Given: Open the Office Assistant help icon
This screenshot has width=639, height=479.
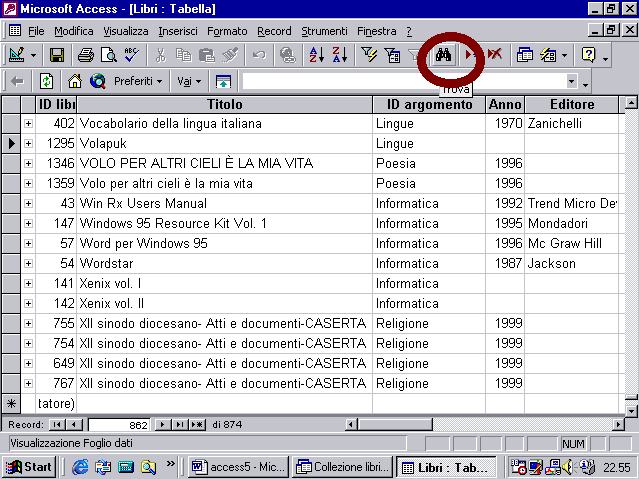Looking at the screenshot, I should [x=588, y=55].
